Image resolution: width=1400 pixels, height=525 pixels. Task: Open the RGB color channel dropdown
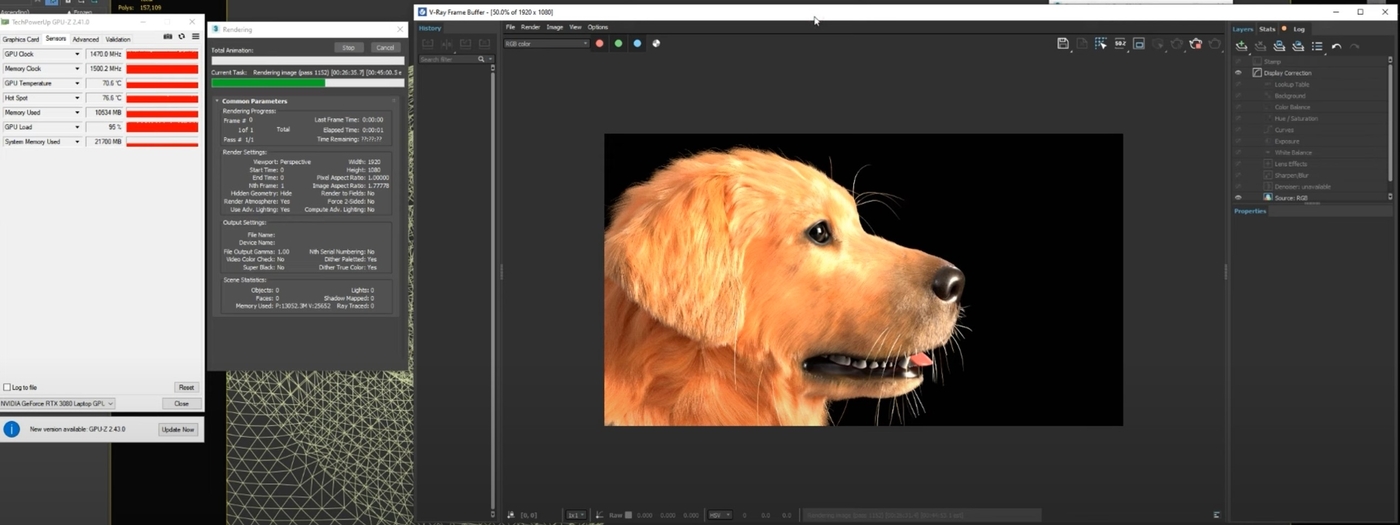click(545, 44)
